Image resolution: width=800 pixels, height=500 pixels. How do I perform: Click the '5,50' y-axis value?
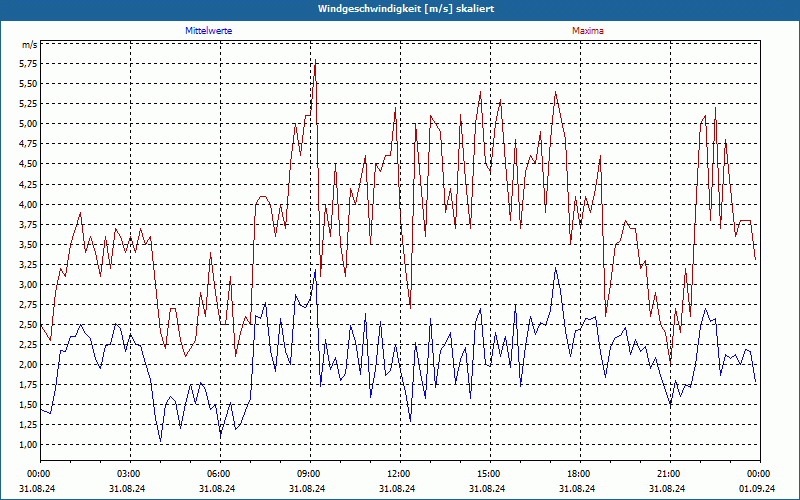tap(28, 84)
